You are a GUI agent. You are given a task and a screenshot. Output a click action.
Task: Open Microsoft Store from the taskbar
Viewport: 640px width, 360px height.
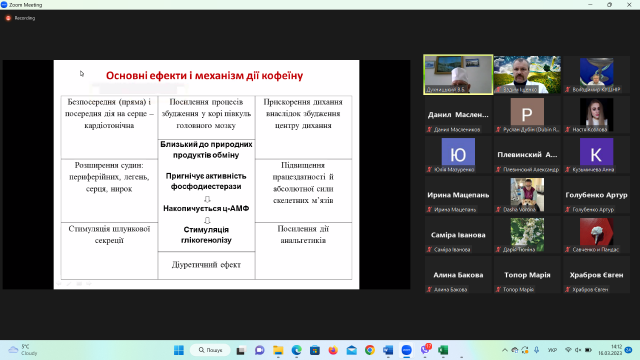pyautogui.click(x=315, y=350)
